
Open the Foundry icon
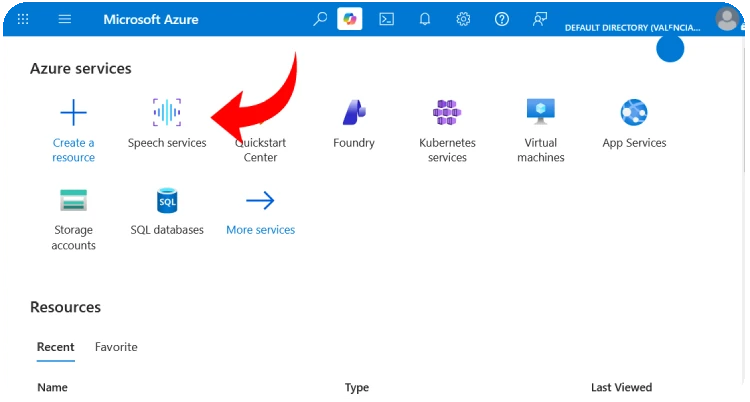[354, 112]
